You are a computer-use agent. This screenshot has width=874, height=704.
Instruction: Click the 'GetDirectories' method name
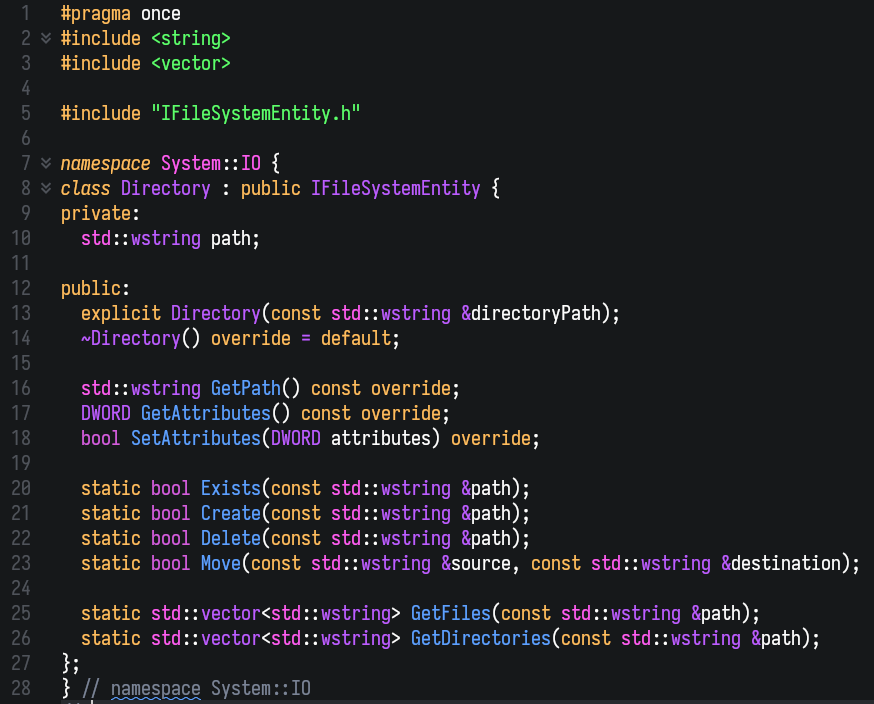tap(480, 639)
